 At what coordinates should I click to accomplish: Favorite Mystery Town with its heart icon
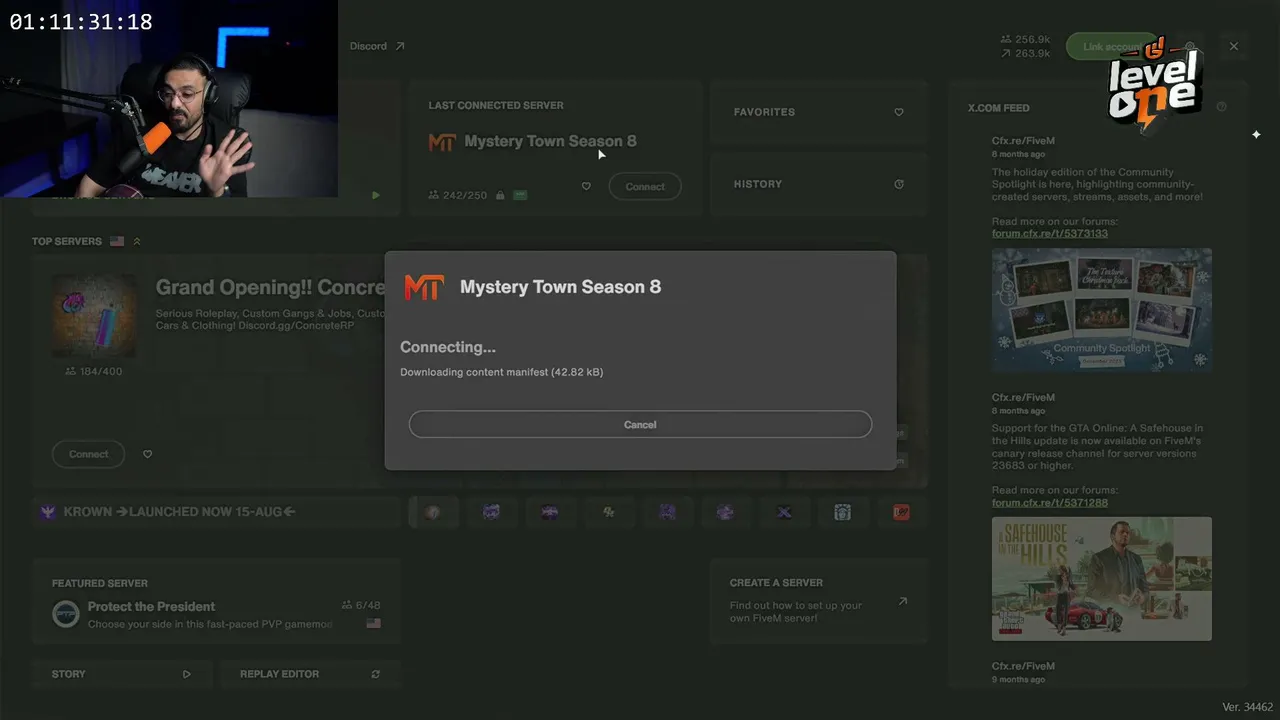[x=586, y=186]
